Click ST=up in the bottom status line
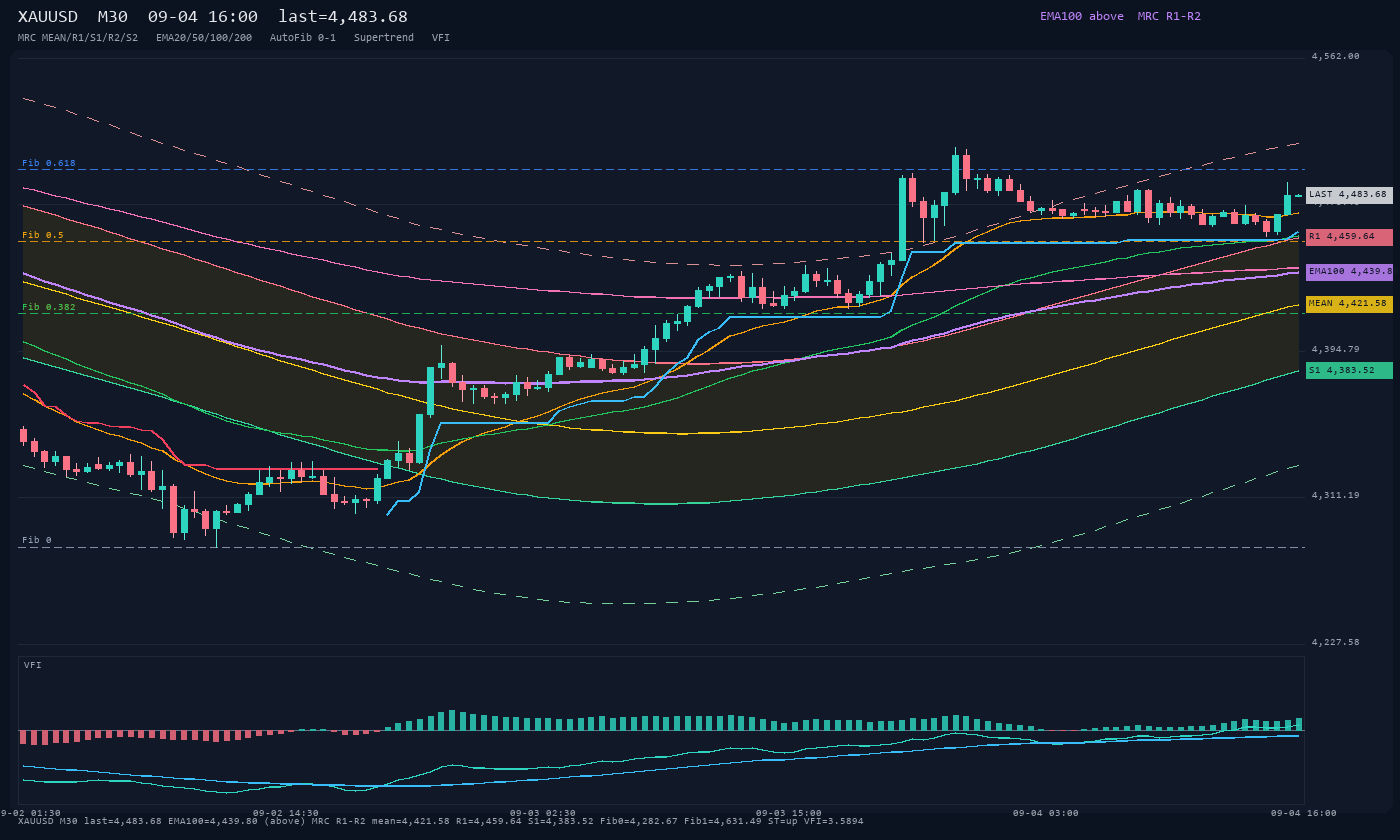This screenshot has width=1400, height=840. [783, 821]
